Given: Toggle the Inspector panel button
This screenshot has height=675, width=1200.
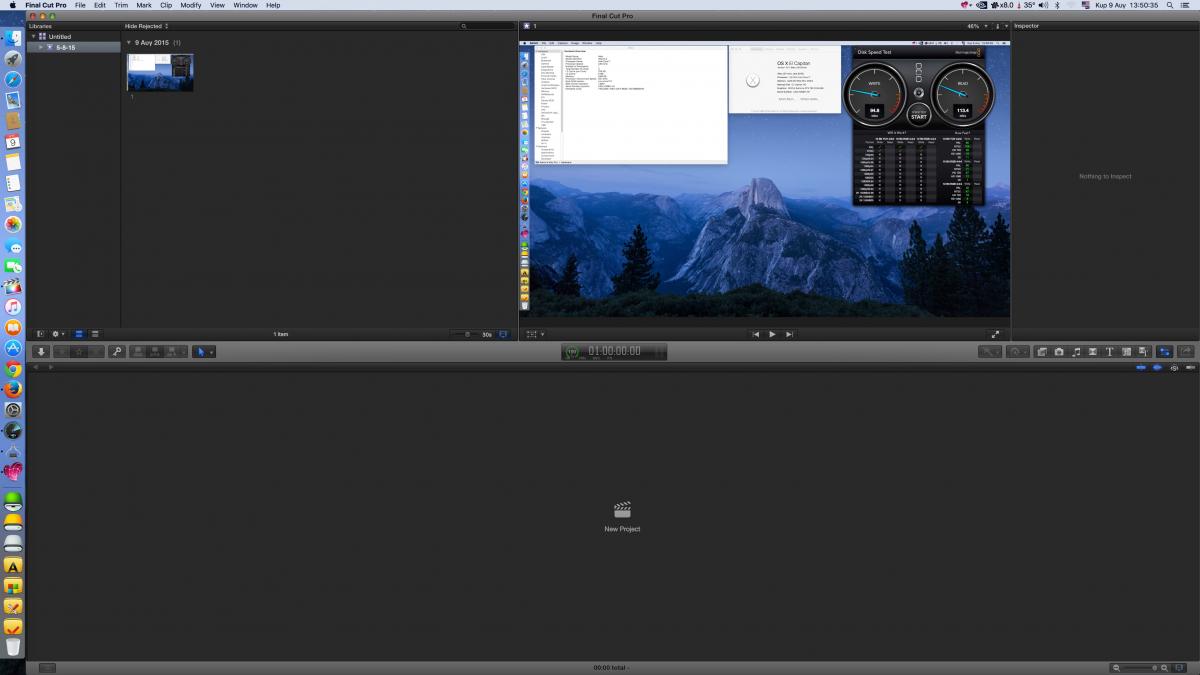Looking at the screenshot, I should click(x=1165, y=352).
